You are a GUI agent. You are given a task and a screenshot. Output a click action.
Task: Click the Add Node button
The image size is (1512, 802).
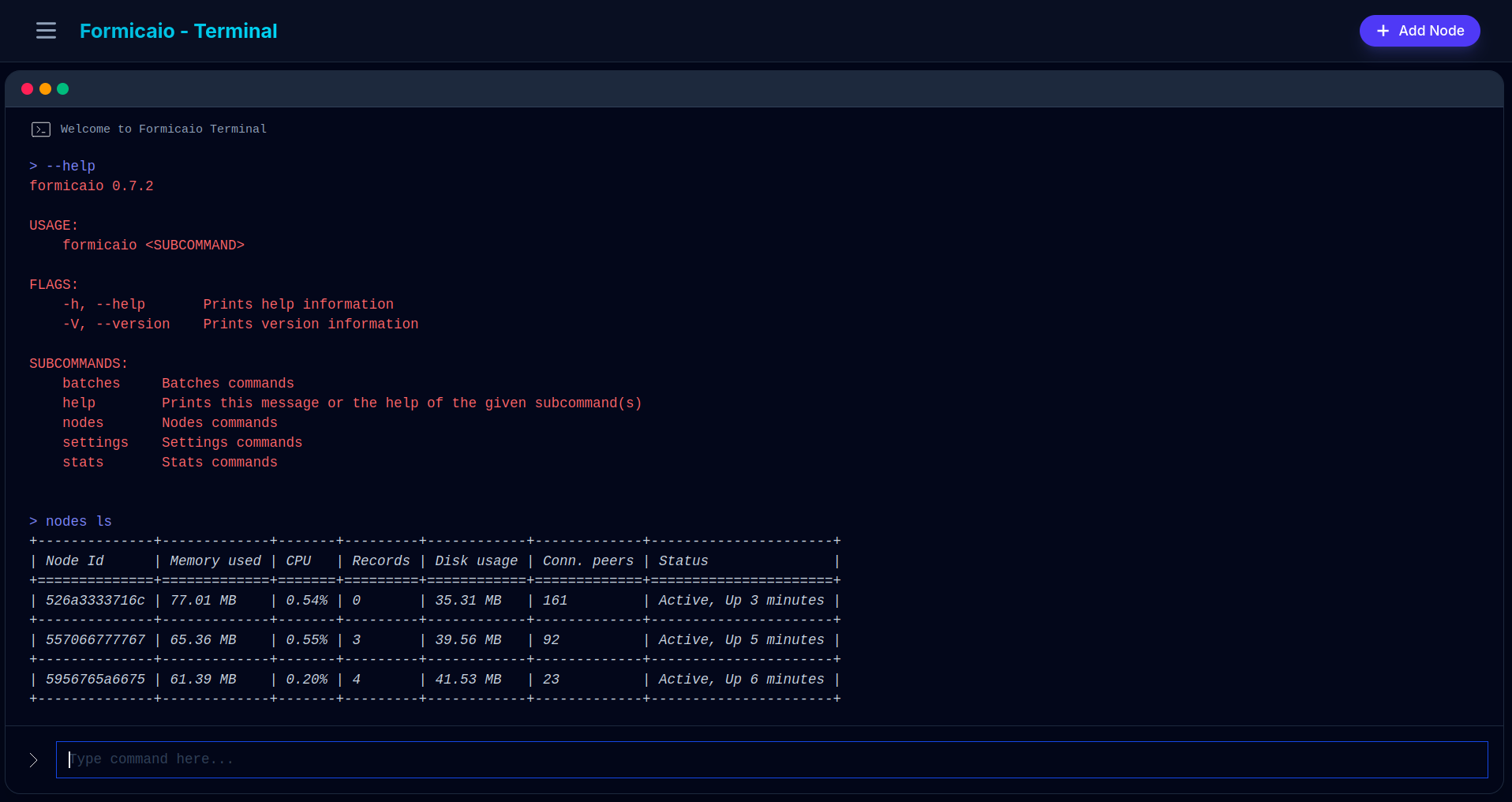(1420, 31)
